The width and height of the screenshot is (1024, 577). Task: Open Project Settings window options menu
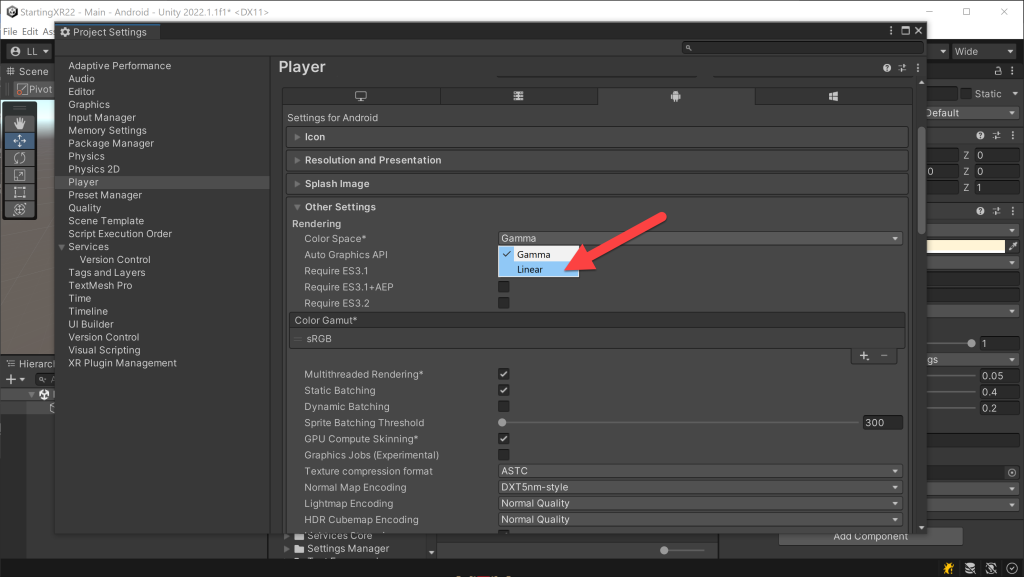coord(891,31)
